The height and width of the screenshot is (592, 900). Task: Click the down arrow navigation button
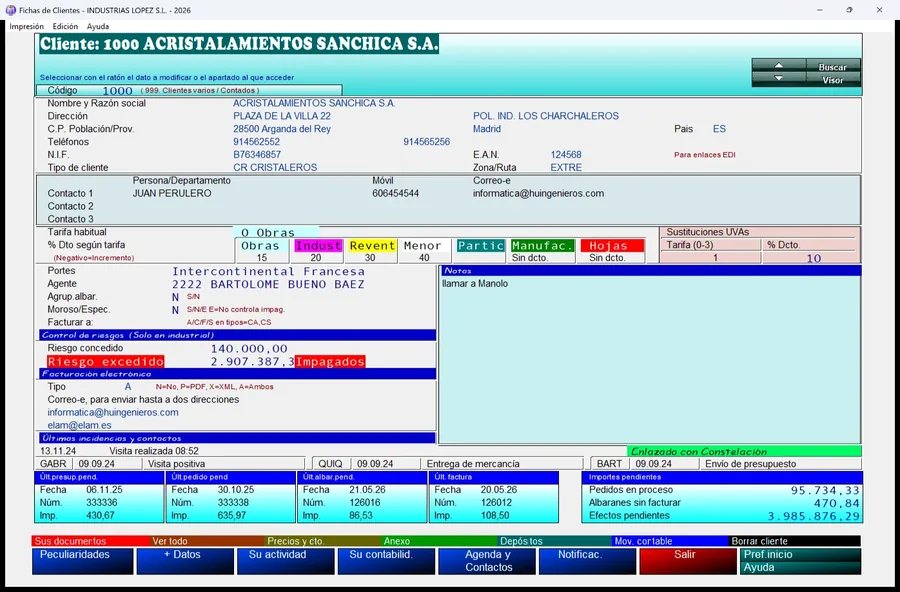coord(778,79)
